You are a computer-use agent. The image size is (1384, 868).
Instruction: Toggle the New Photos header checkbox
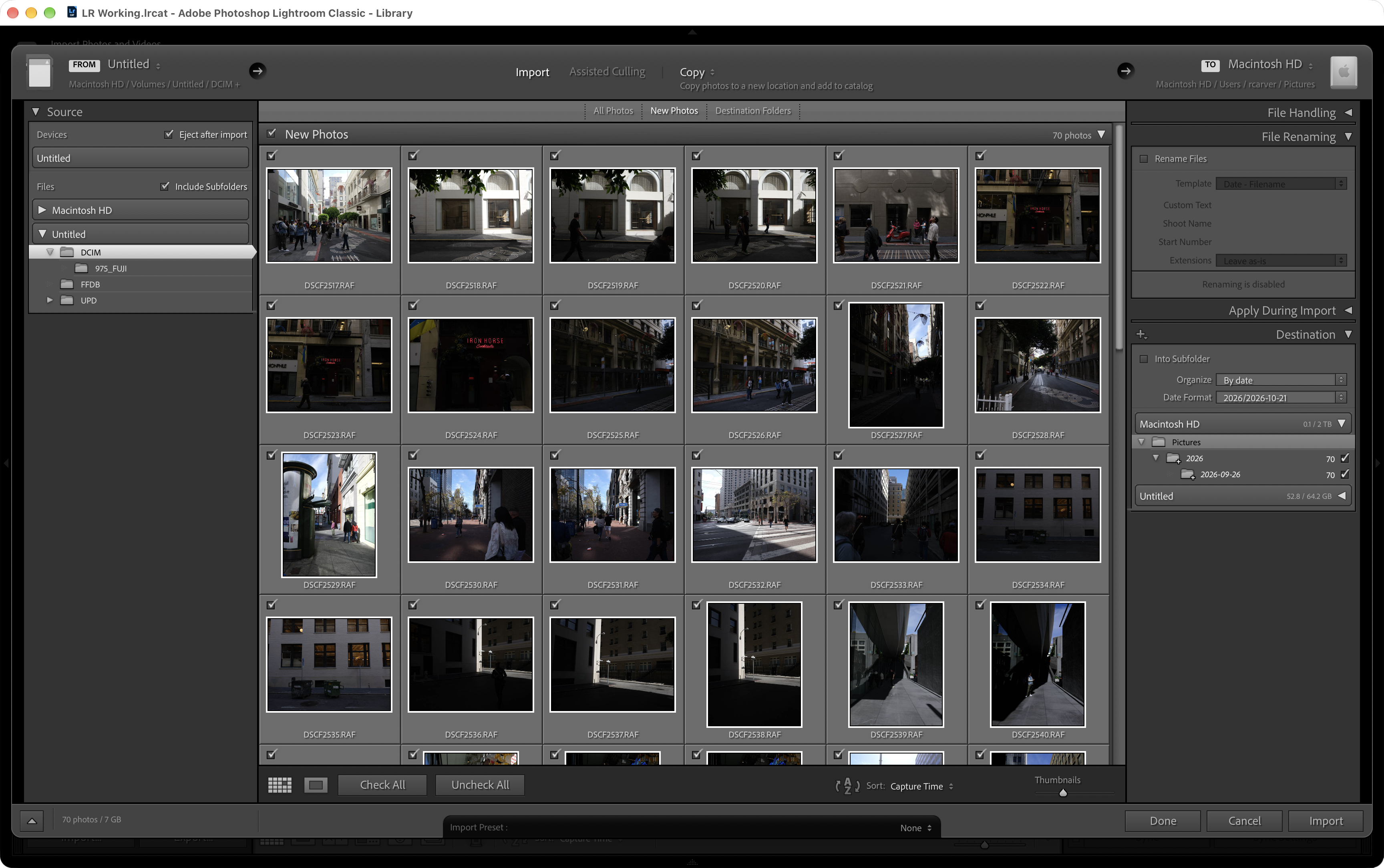click(x=272, y=133)
